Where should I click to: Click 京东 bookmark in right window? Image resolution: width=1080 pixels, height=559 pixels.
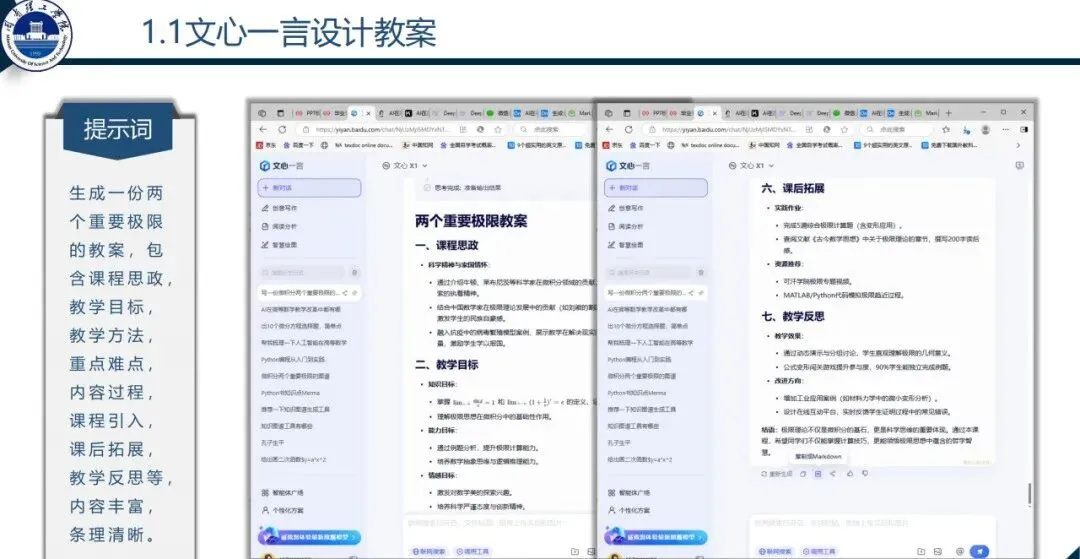pos(612,145)
